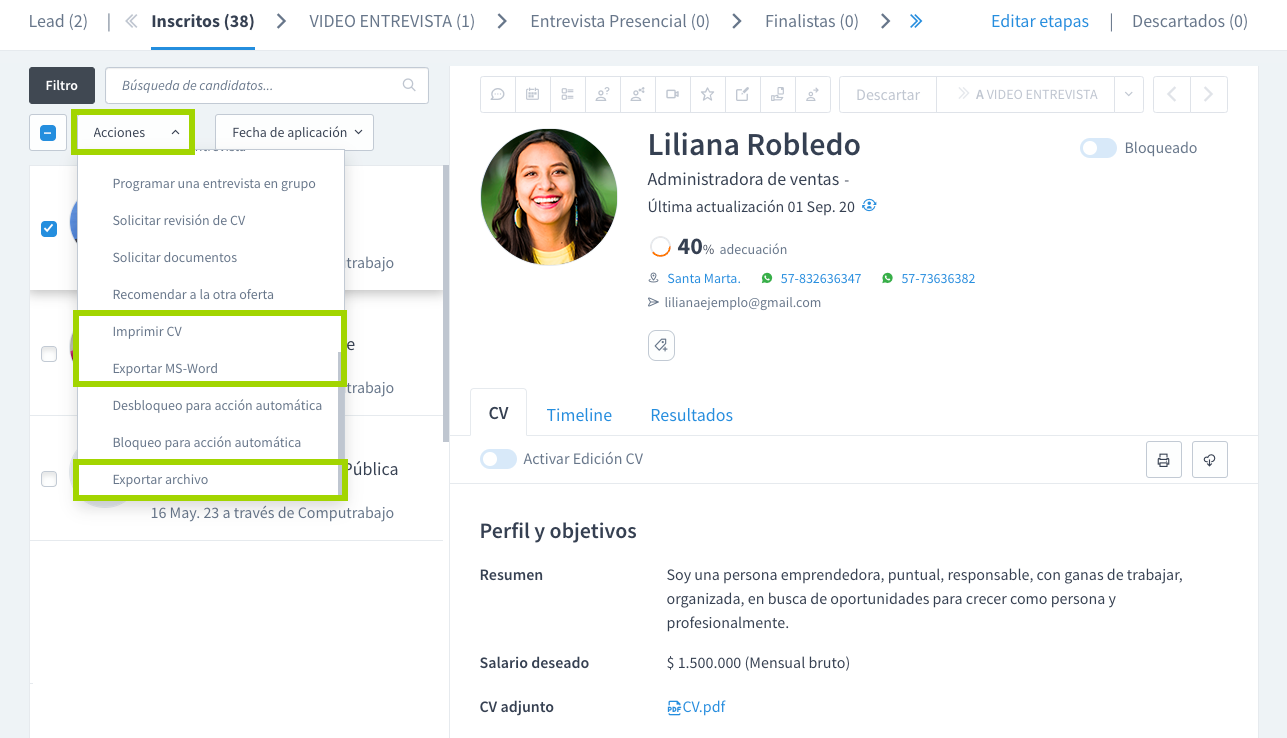Switch to the Timeline tab

(579, 415)
